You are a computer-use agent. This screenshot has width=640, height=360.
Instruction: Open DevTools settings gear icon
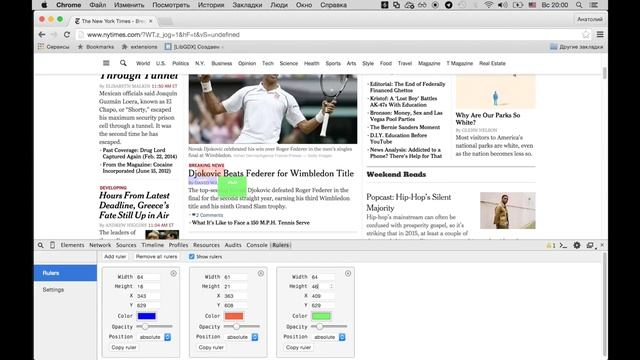[x=577, y=245]
